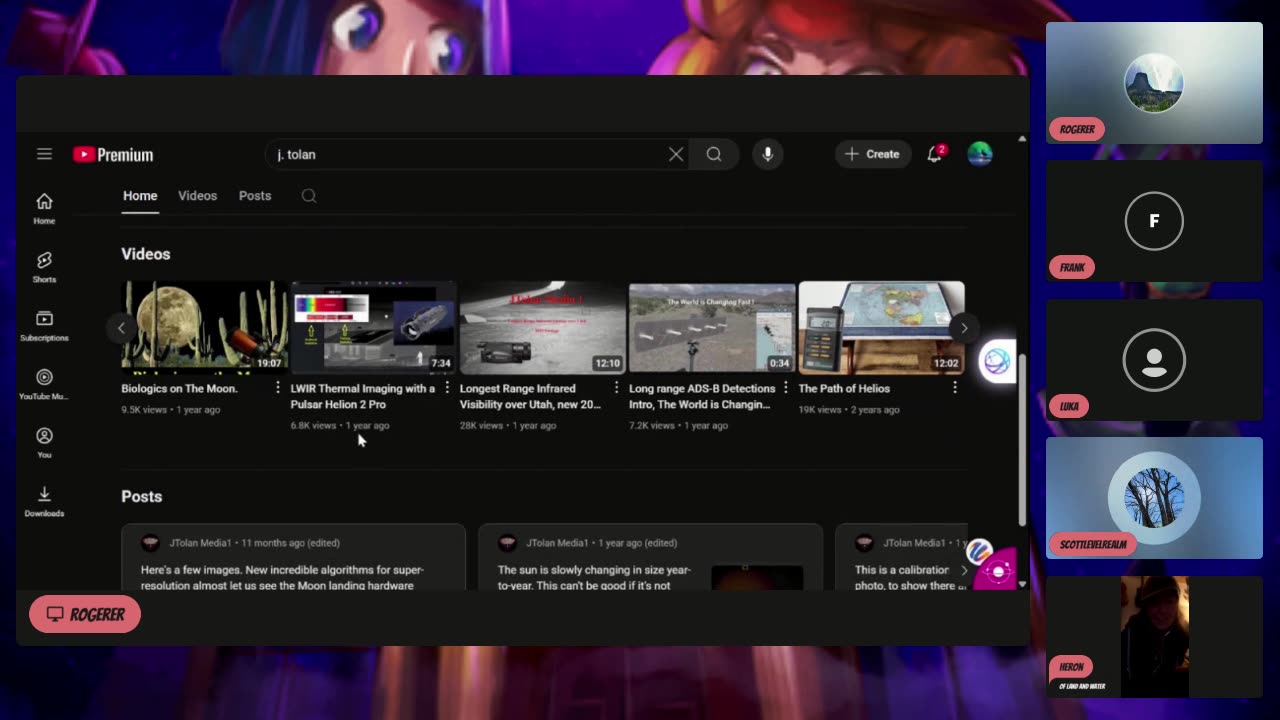Image resolution: width=1280 pixels, height=720 pixels.
Task: Submit search with magnifier button
Action: [x=714, y=154]
